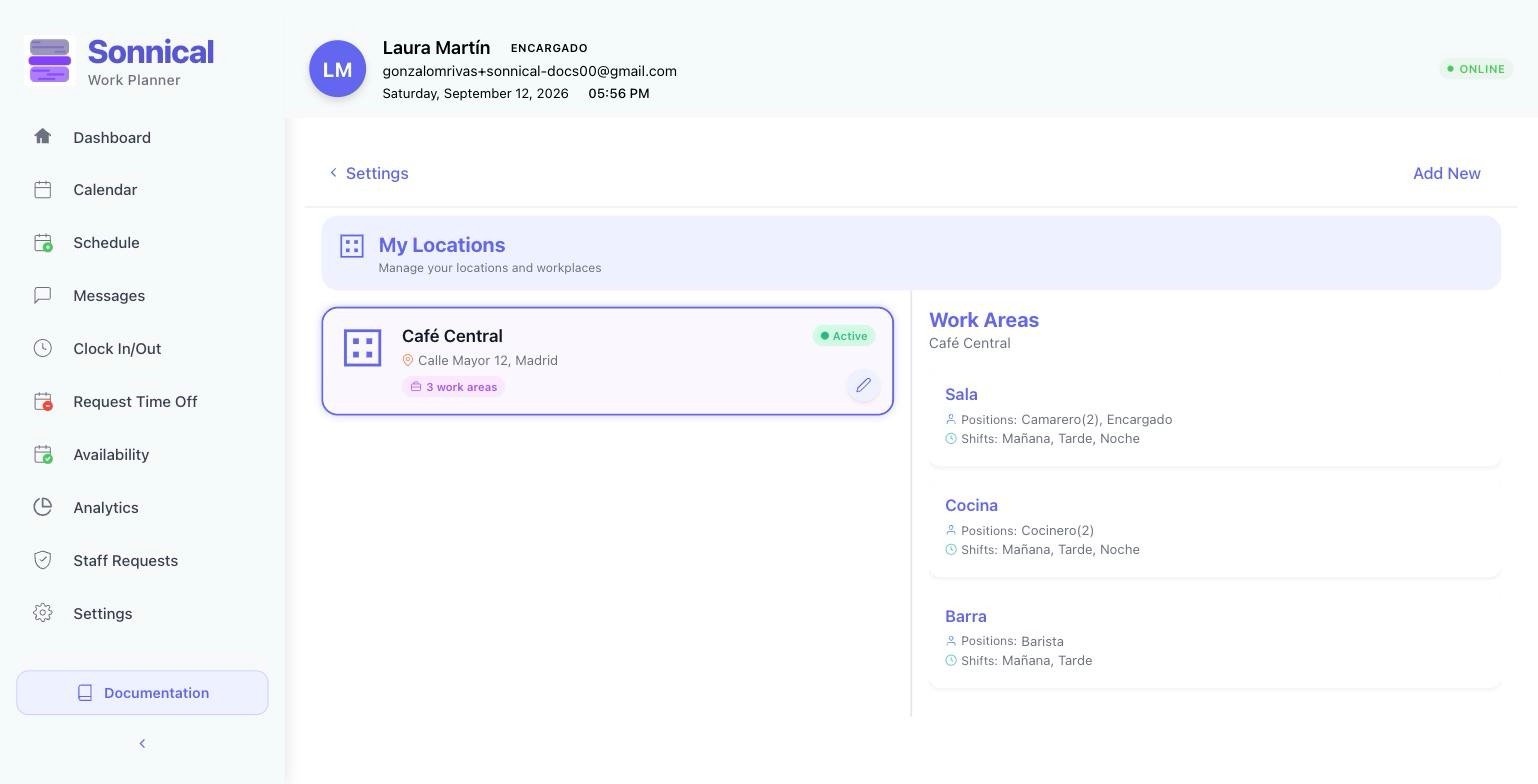The height and width of the screenshot is (784, 1538).
Task: Select the Café Central location name
Action: point(452,336)
